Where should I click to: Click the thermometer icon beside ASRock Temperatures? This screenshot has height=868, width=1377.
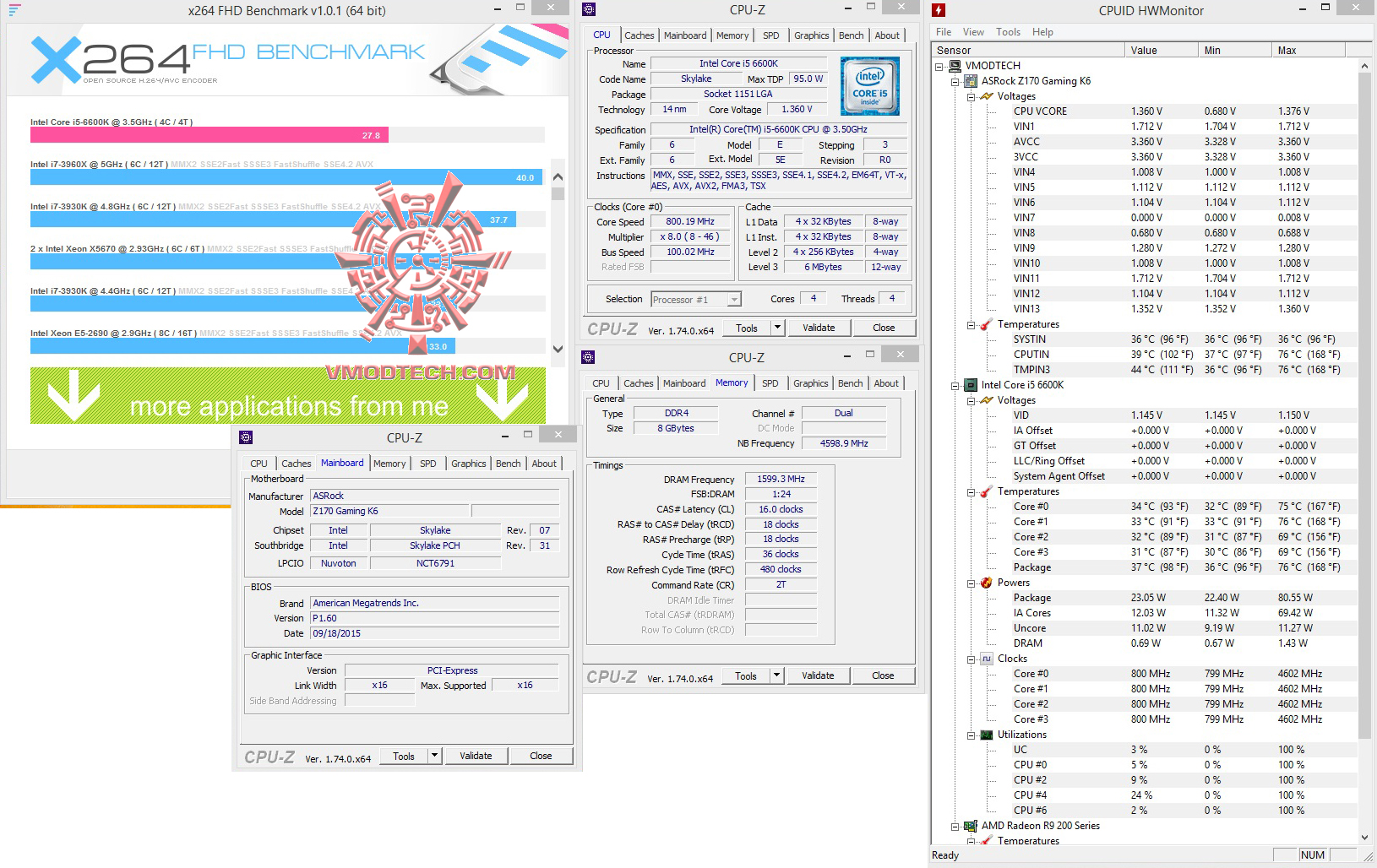(987, 324)
